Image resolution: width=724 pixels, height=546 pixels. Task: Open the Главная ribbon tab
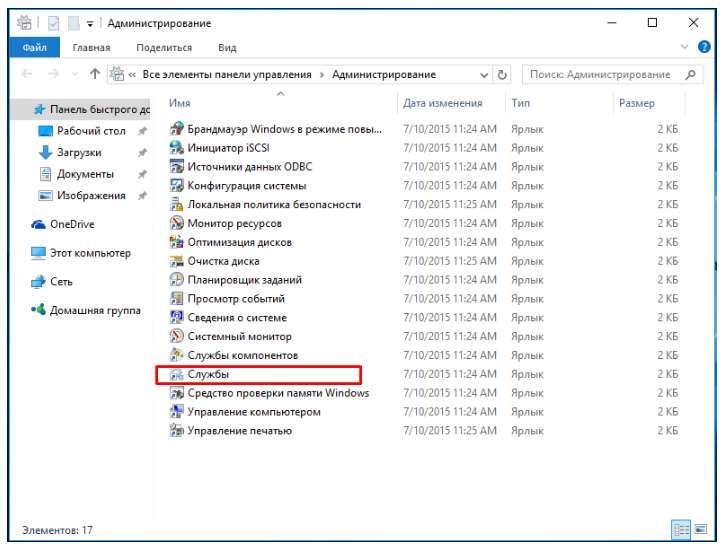coord(91,48)
